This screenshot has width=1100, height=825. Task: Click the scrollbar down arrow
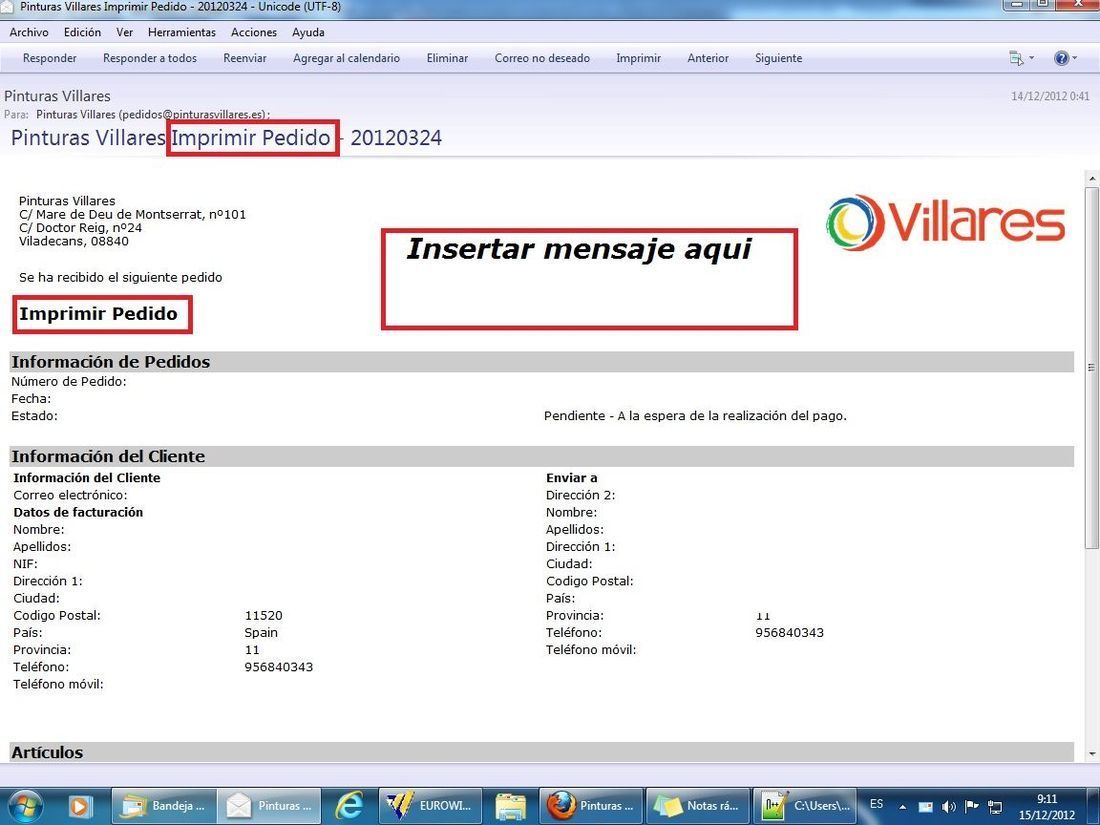(x=1092, y=754)
